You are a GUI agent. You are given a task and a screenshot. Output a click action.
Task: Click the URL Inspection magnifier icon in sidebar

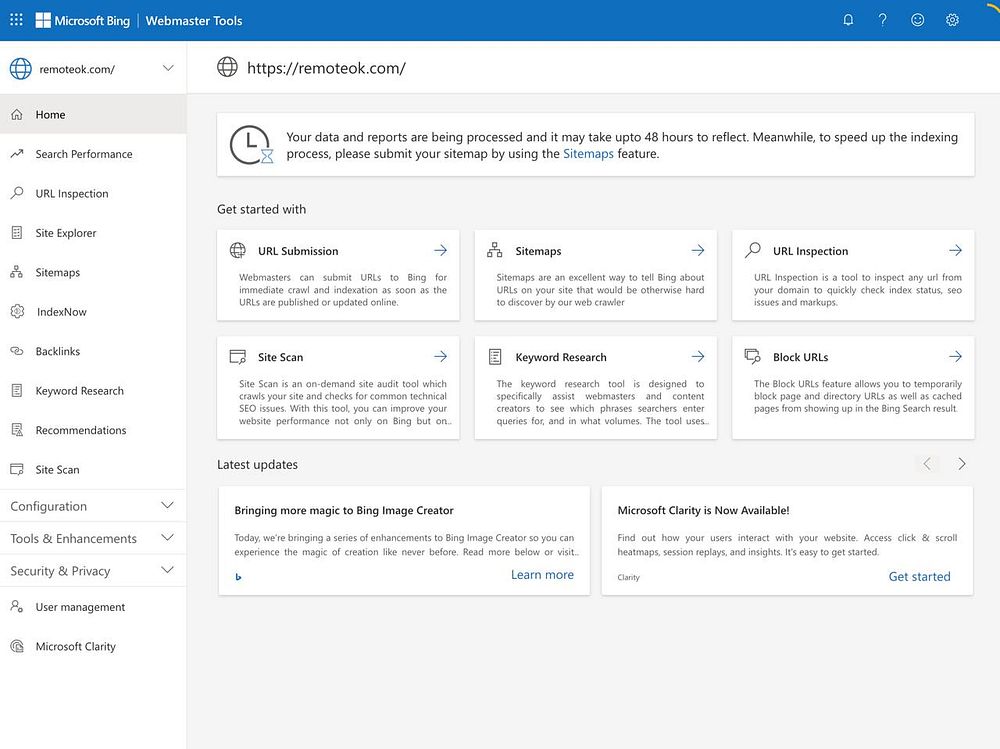pyautogui.click(x=17, y=193)
